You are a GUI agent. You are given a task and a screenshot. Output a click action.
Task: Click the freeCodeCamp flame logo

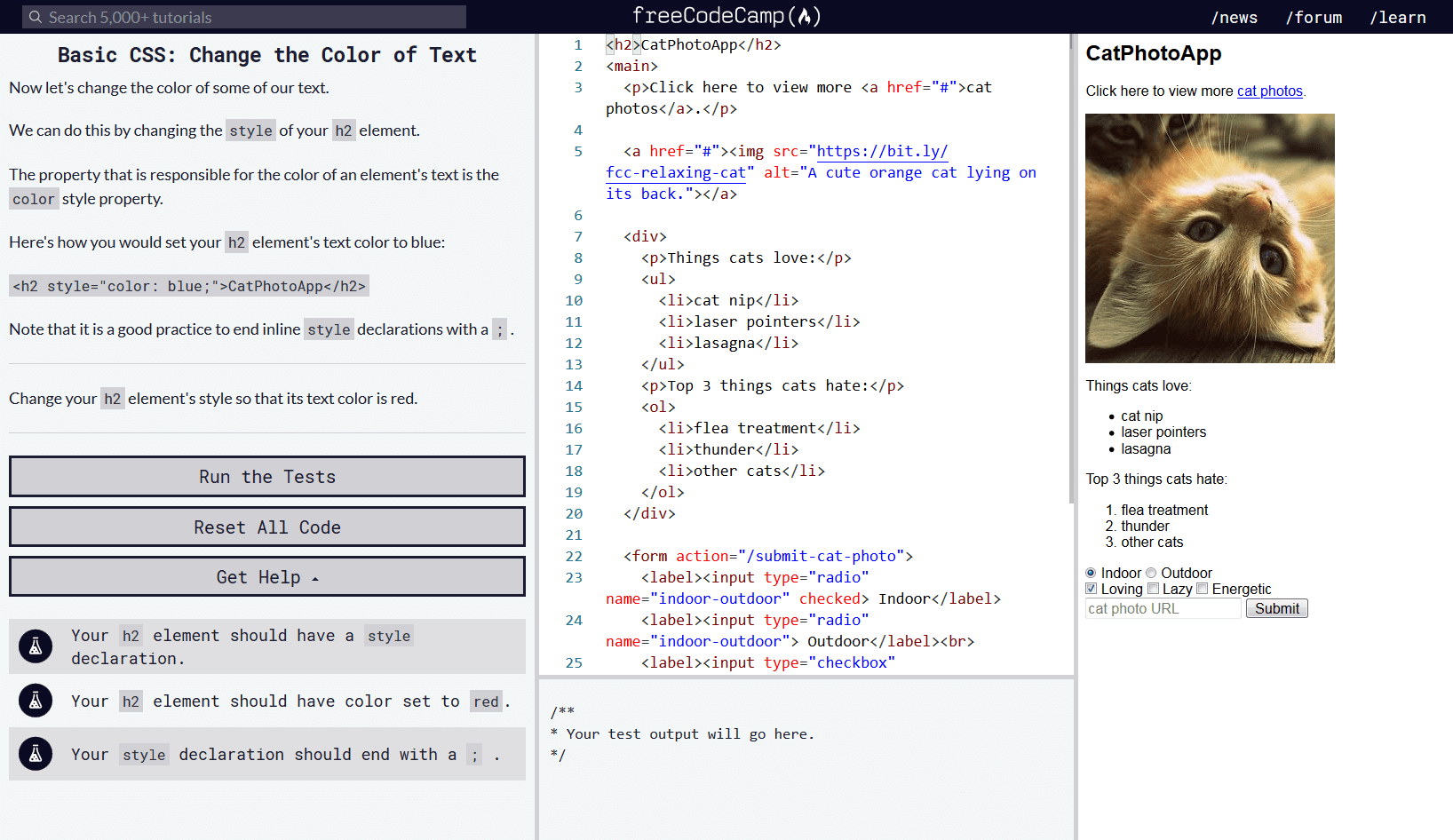click(x=806, y=15)
